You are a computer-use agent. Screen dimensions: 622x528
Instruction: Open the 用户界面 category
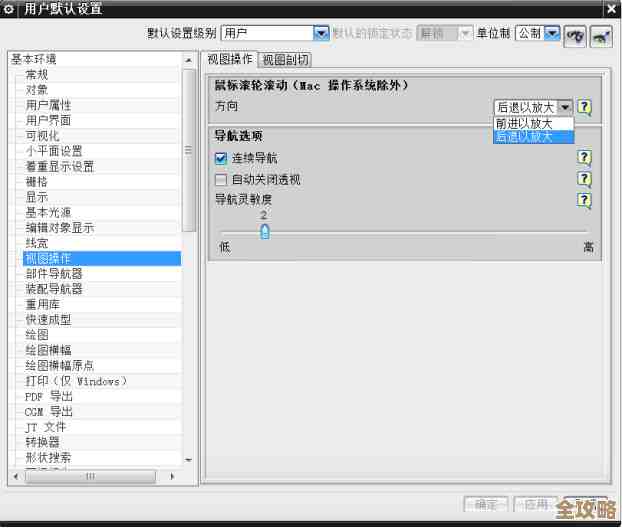point(48,120)
